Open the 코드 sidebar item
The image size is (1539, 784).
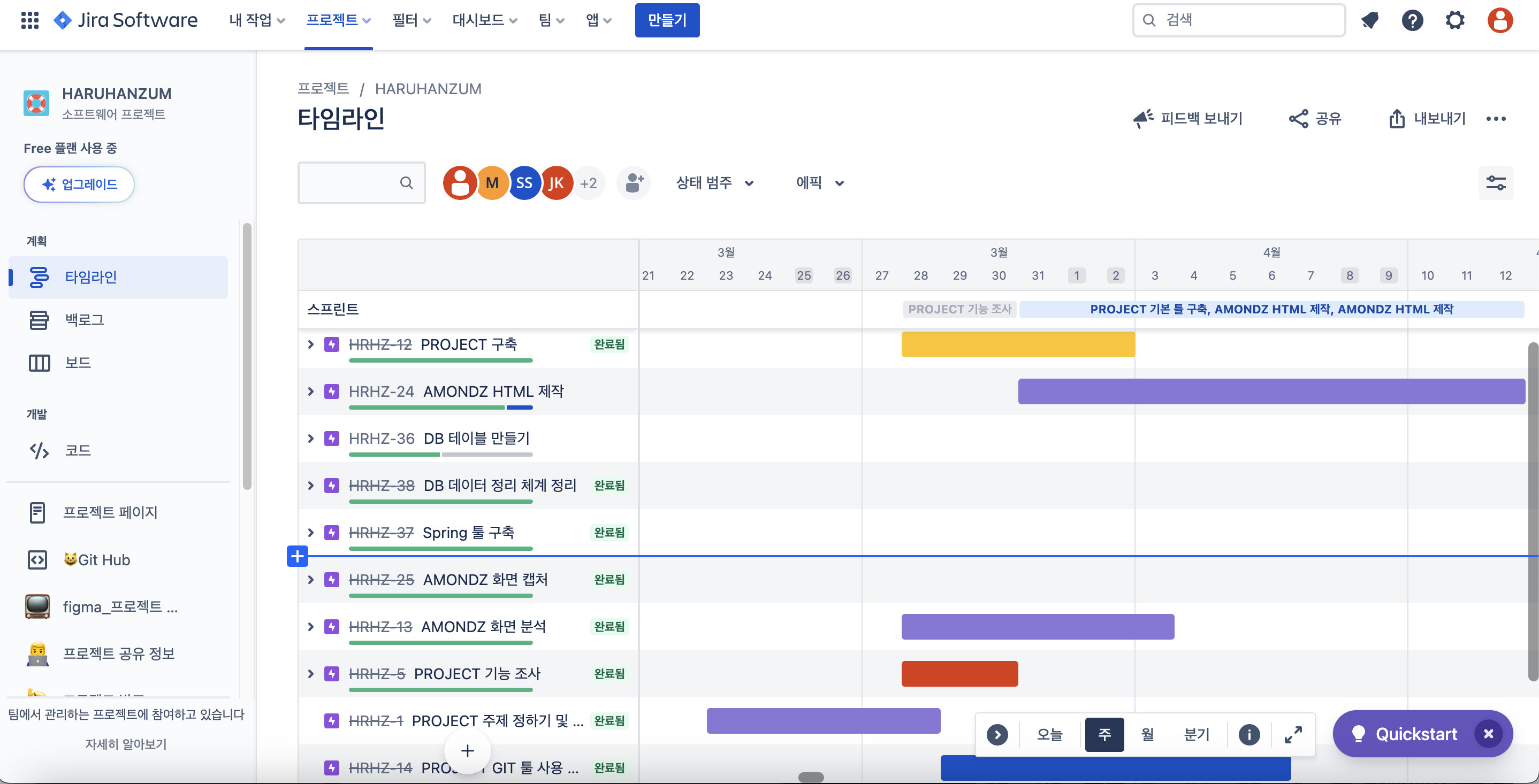(x=78, y=450)
